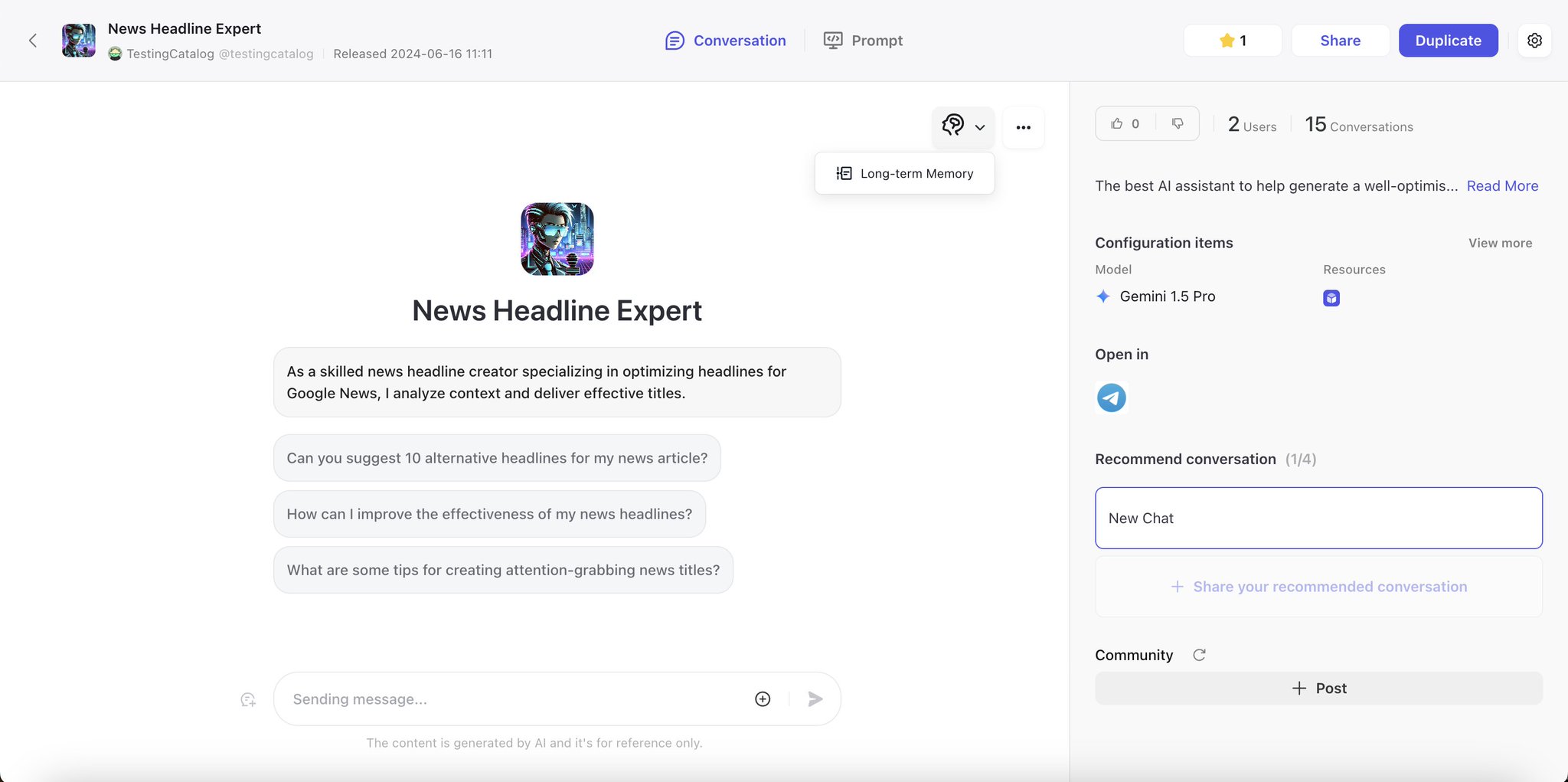Click the Duplicate button
This screenshot has width=1568, height=782.
[1448, 41]
